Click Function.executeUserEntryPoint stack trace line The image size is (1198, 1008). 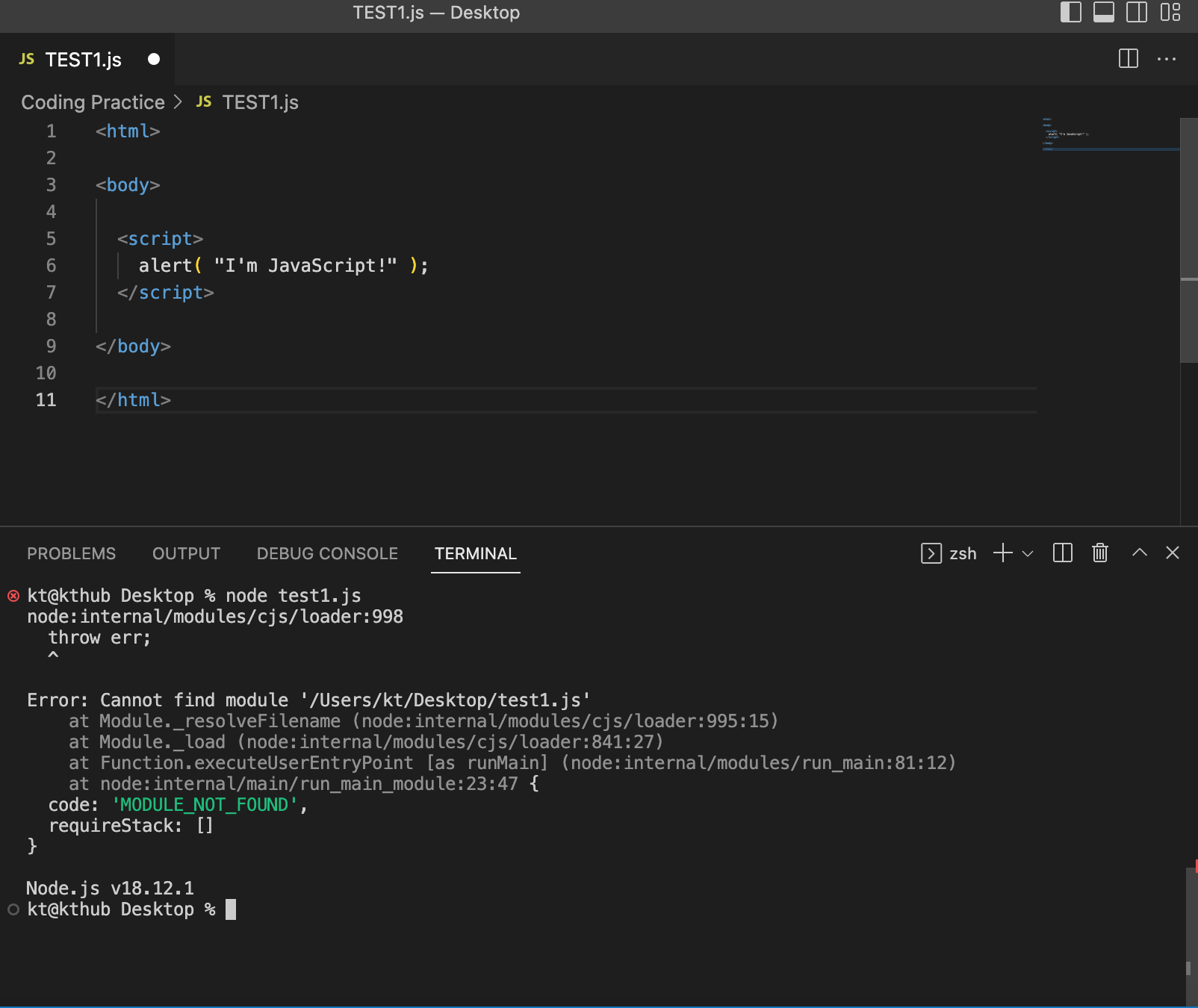click(512, 763)
